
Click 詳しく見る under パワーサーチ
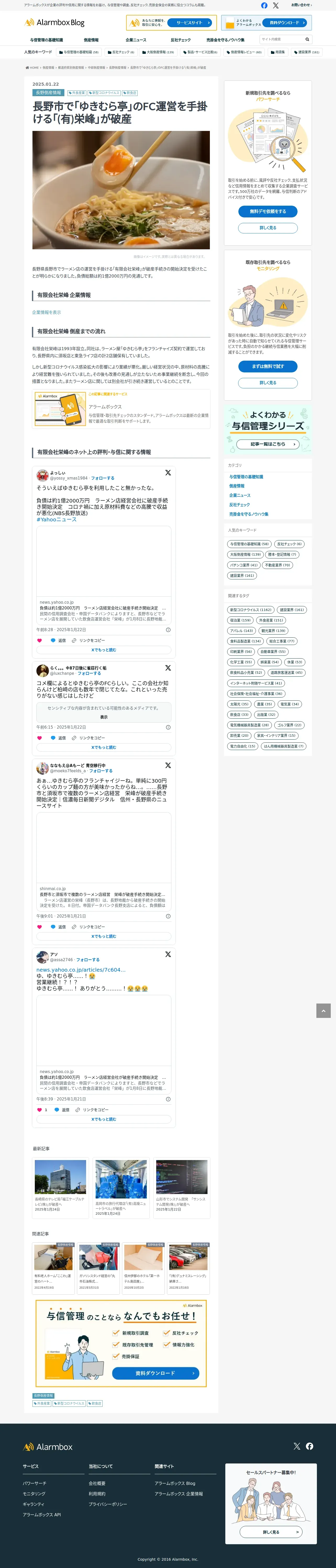pyautogui.click(x=268, y=228)
